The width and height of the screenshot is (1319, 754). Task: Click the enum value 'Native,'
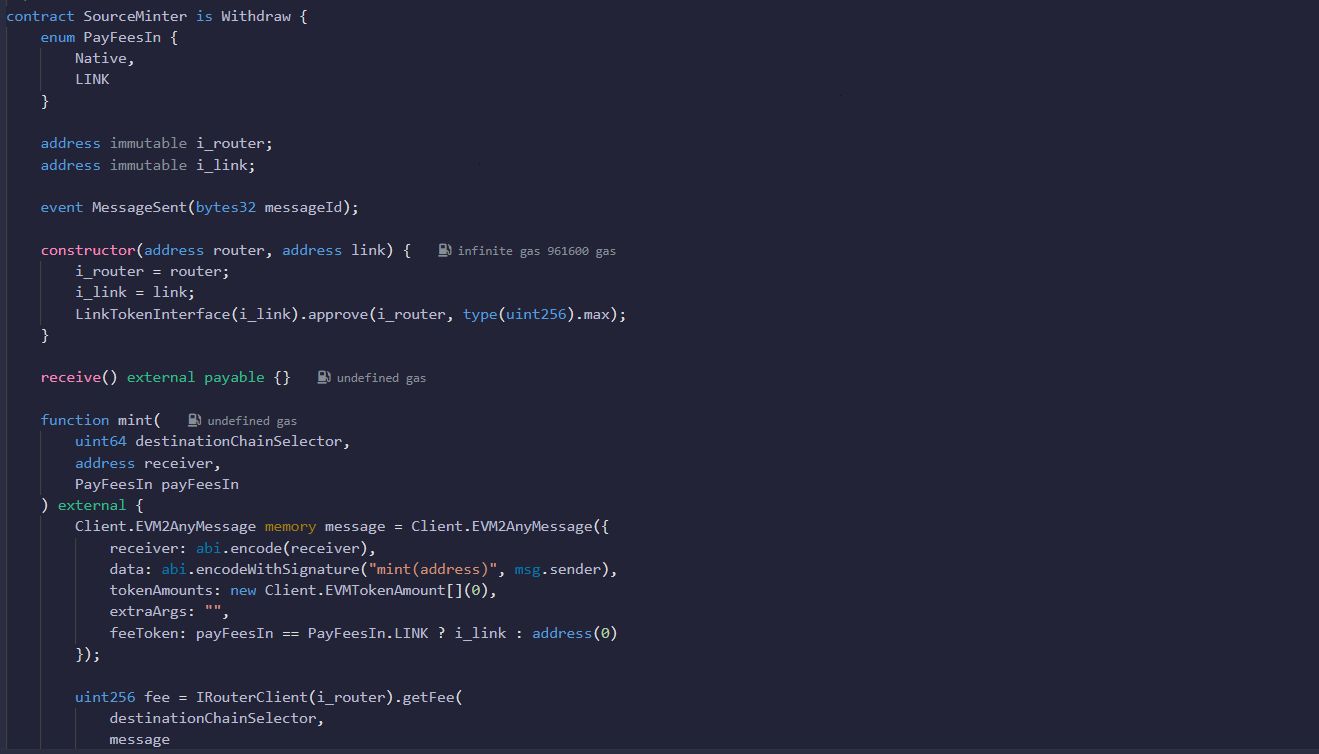[x=105, y=59]
